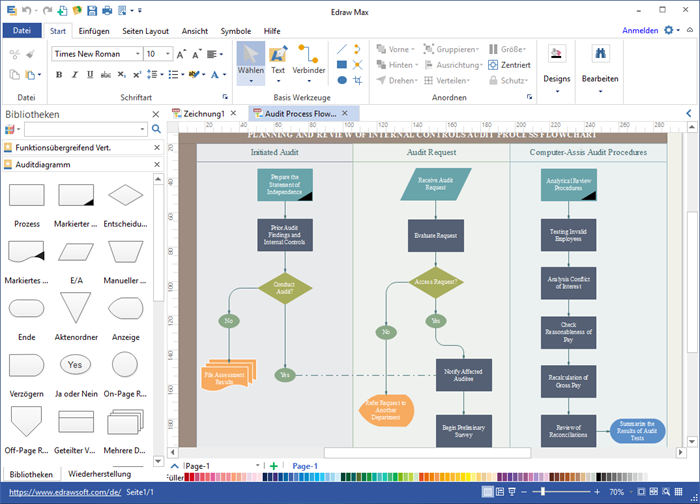Apply subscript formatting
This screenshot has width=700, height=504.
[121, 75]
